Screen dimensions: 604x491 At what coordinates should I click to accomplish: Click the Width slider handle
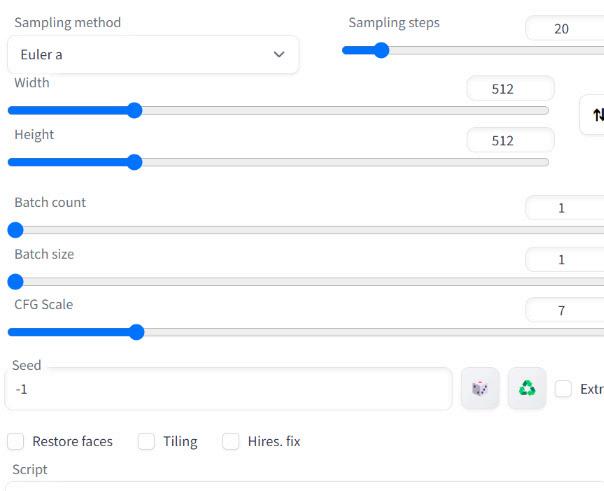(x=134, y=111)
